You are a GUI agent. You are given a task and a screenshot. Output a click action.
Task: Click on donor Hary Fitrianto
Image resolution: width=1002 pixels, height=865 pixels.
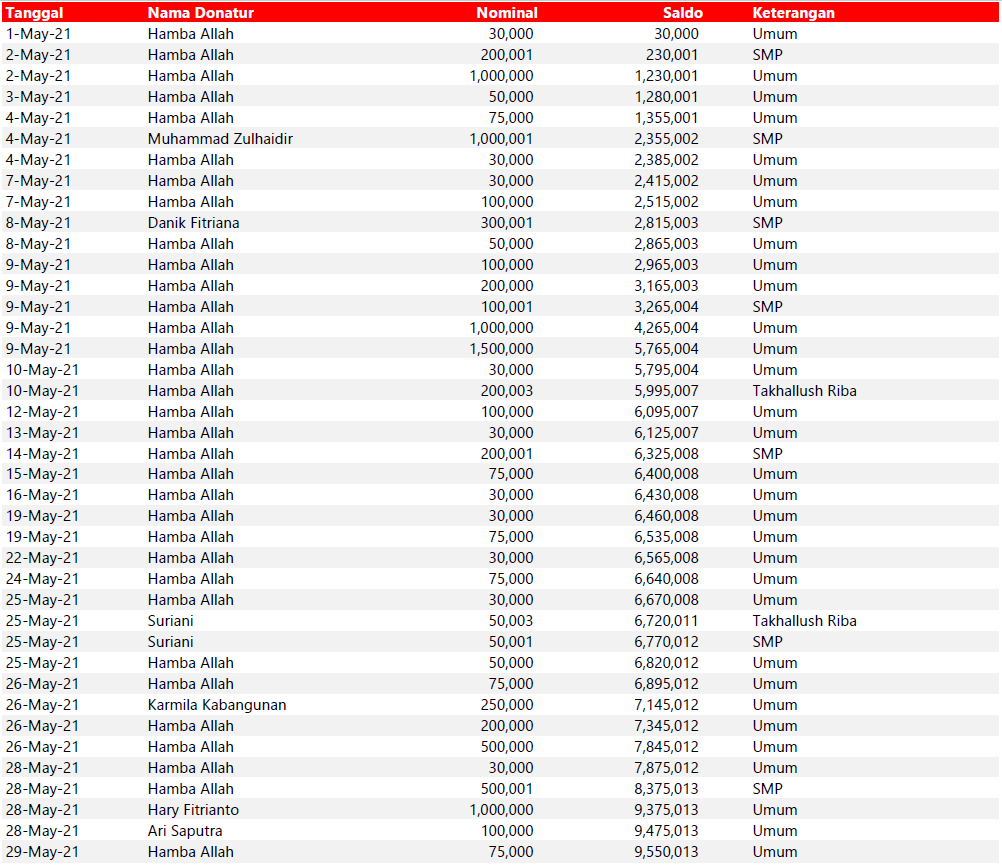tap(193, 810)
